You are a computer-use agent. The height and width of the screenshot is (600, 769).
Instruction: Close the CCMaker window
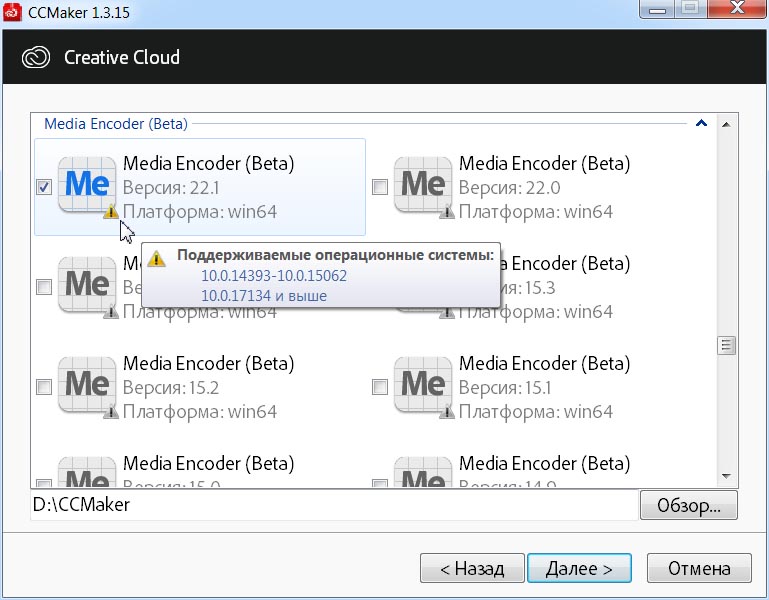[x=737, y=9]
